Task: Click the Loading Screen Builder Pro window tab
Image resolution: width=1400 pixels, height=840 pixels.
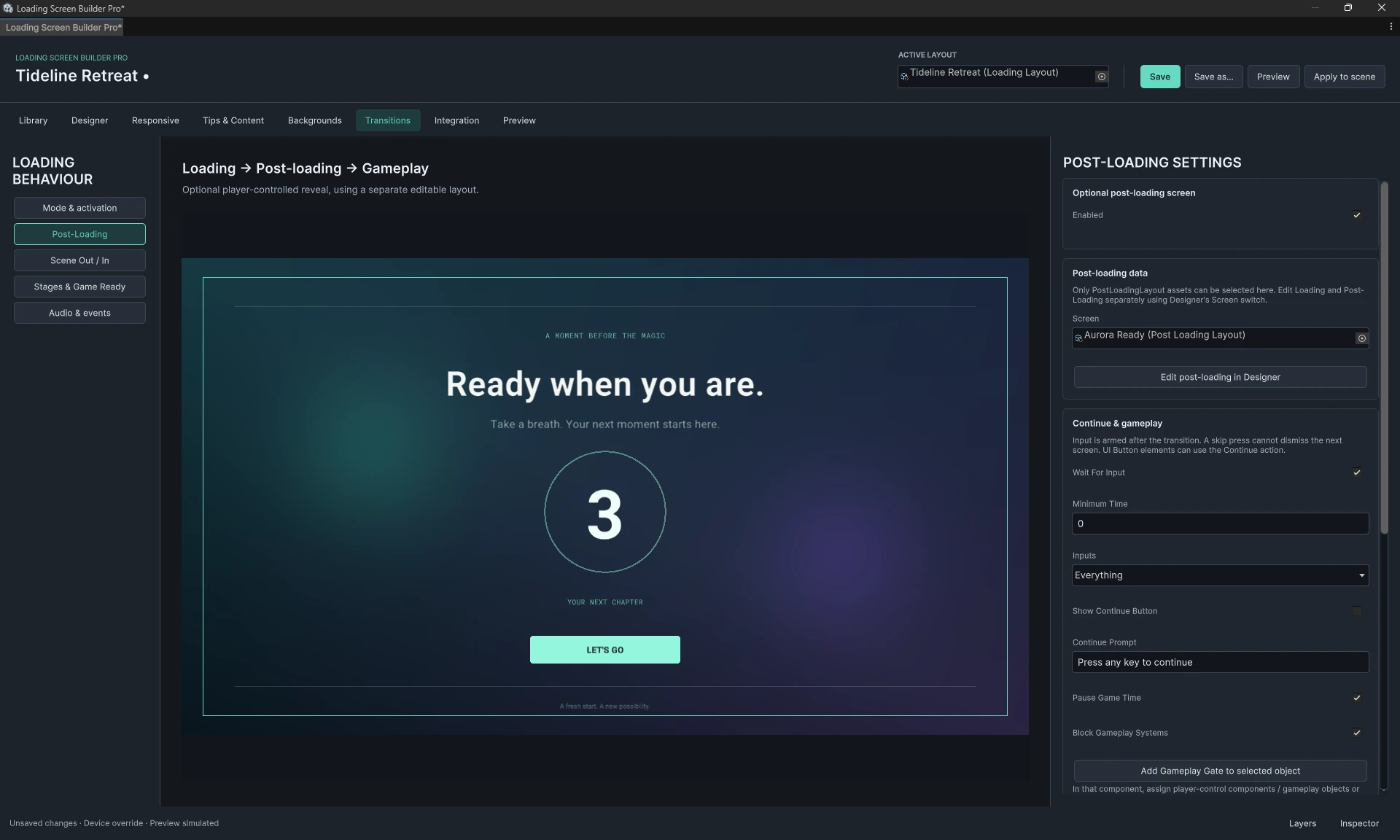Action: 62,27
